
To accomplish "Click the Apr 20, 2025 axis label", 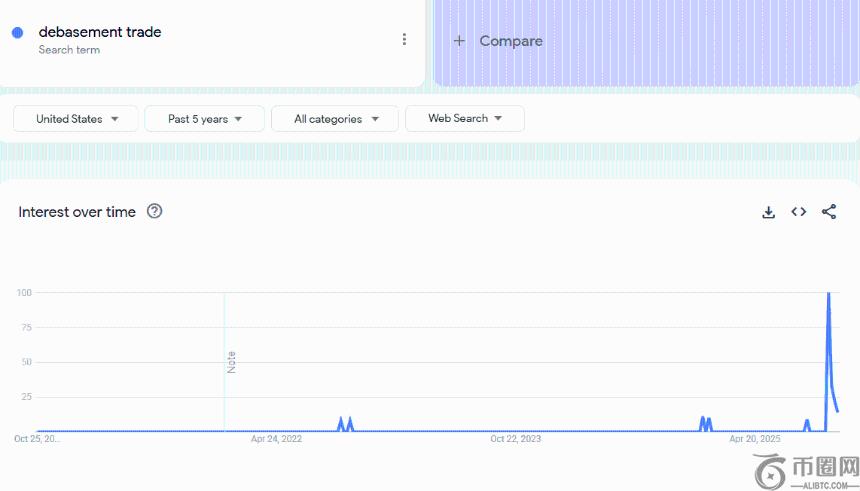I will click(755, 439).
